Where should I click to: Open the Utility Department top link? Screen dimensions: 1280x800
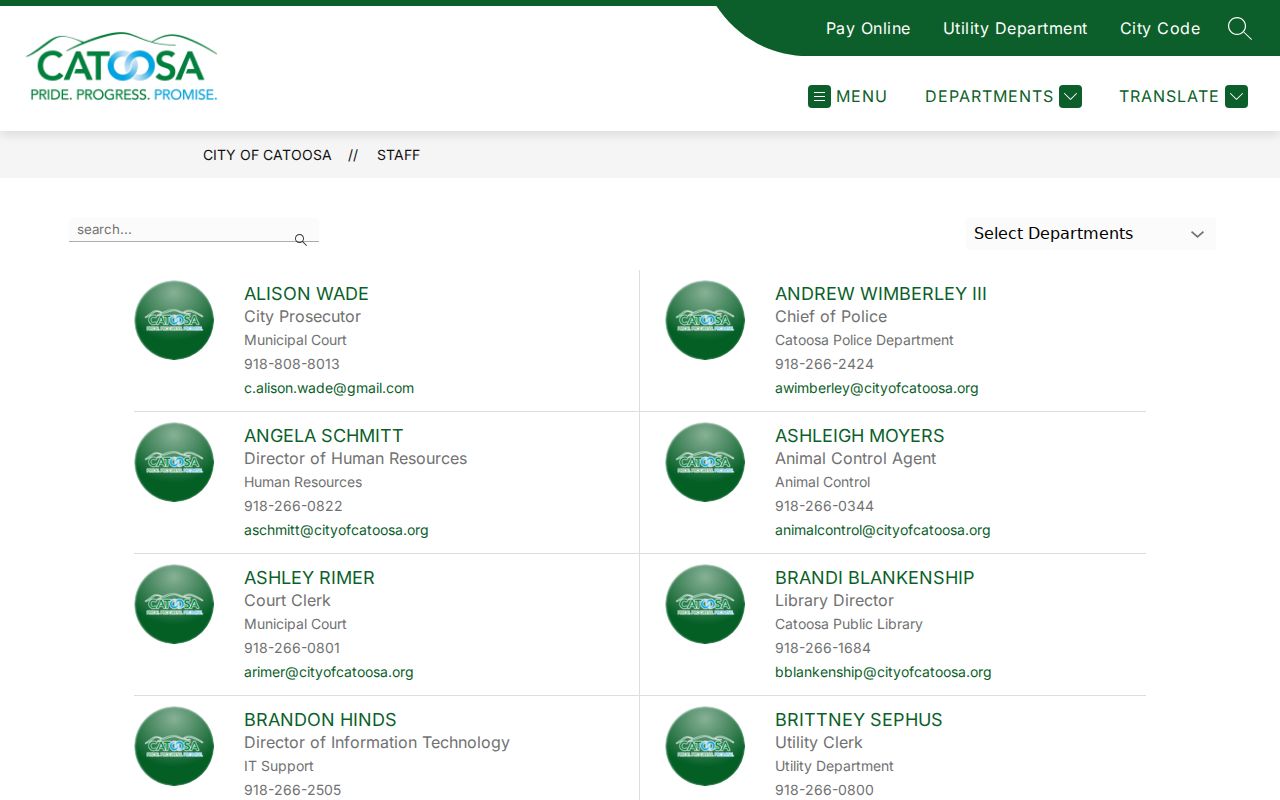coord(1015,28)
